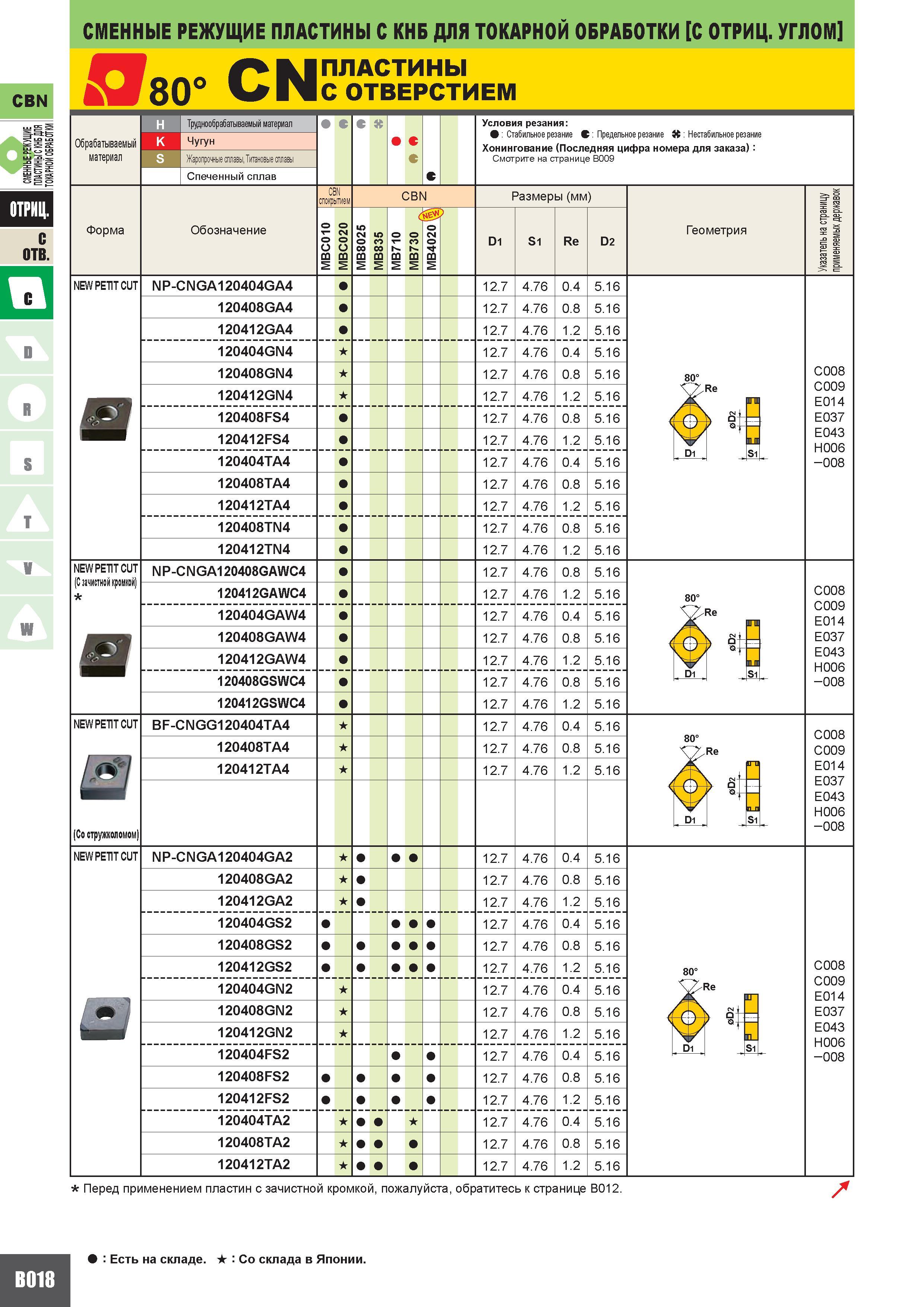Click the MB8025 grade column header
The image size is (924, 1307).
(361, 248)
